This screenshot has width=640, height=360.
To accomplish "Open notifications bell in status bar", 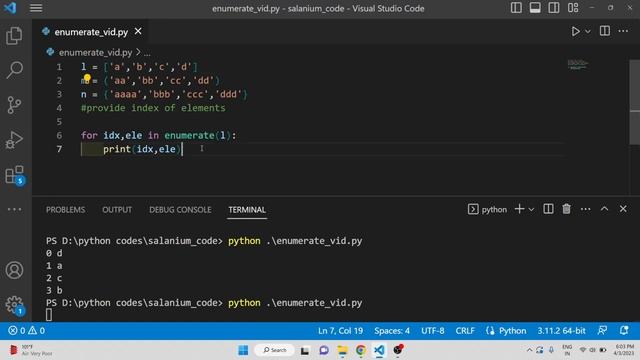I will [624, 331].
